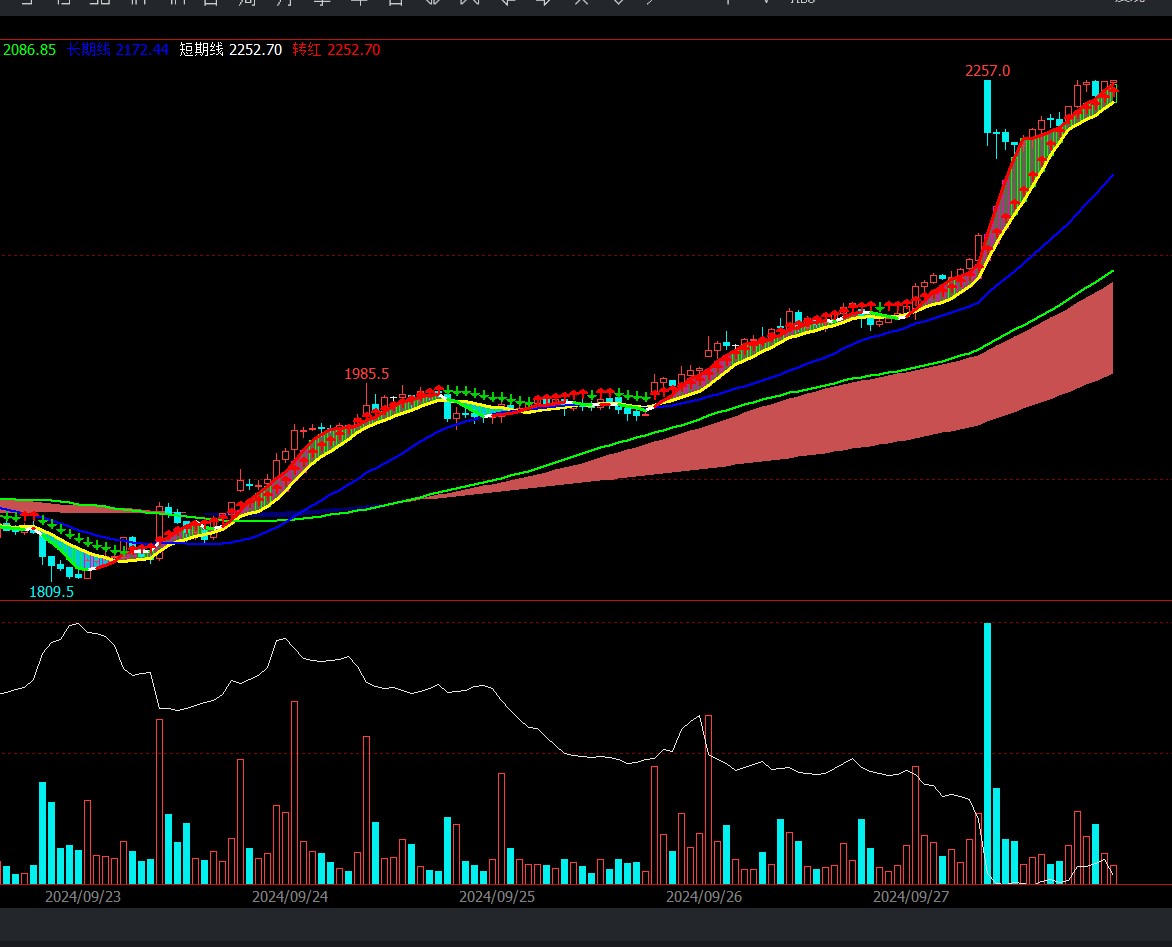Click the 2024/09/26 date label
This screenshot has width=1172, height=947.
(704, 896)
